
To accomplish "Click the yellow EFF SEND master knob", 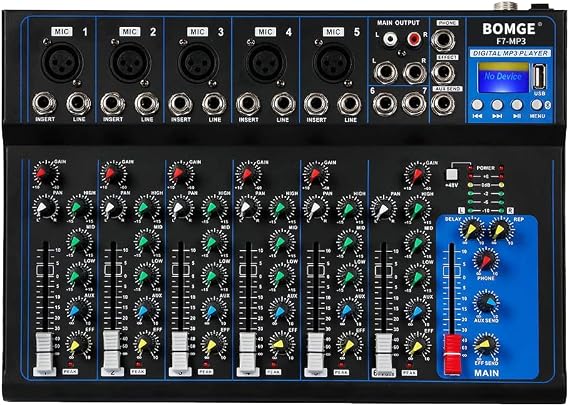I will coord(486,344).
